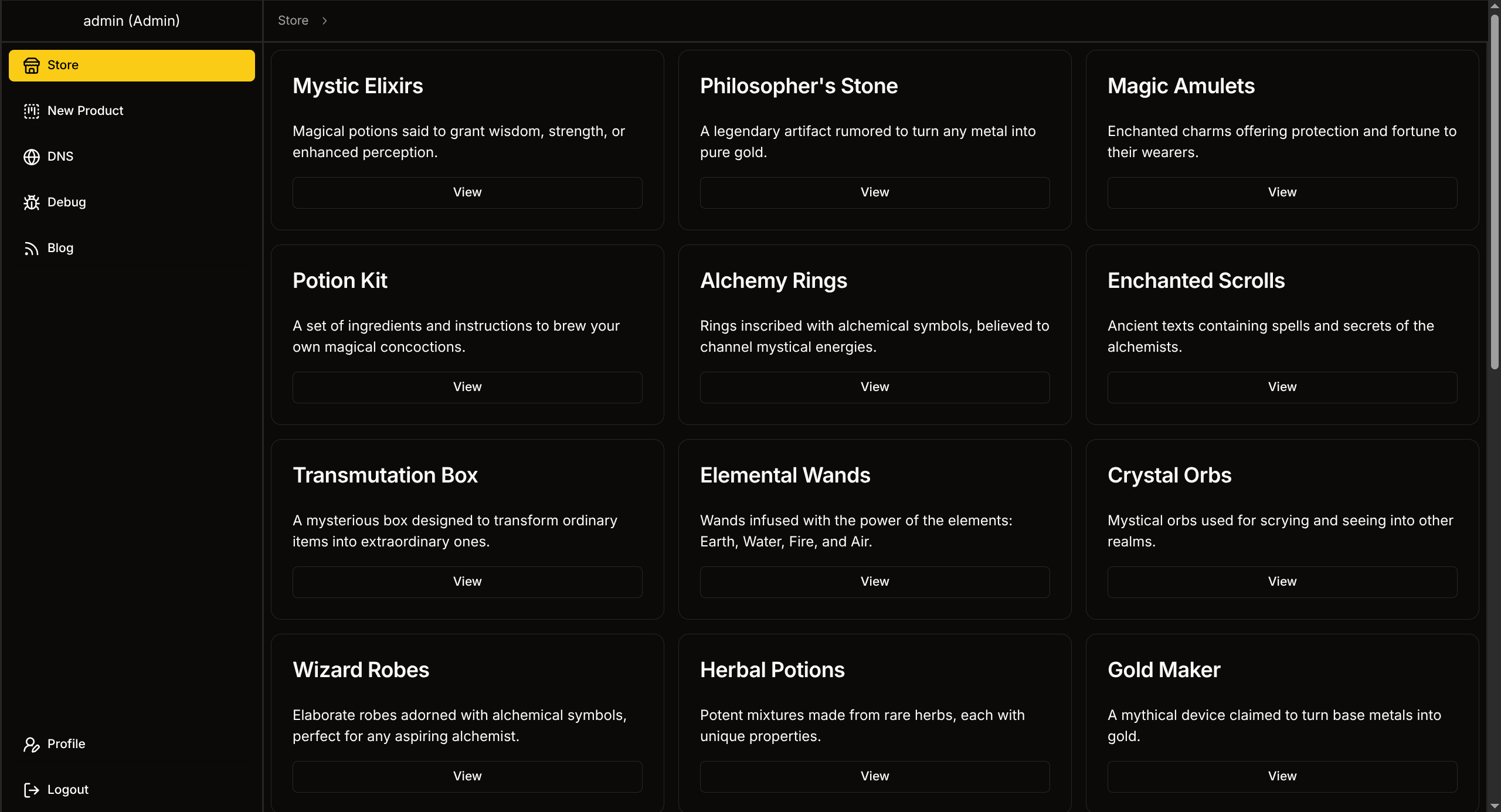1501x812 pixels.
Task: Open the New Product menu item
Action: point(85,111)
